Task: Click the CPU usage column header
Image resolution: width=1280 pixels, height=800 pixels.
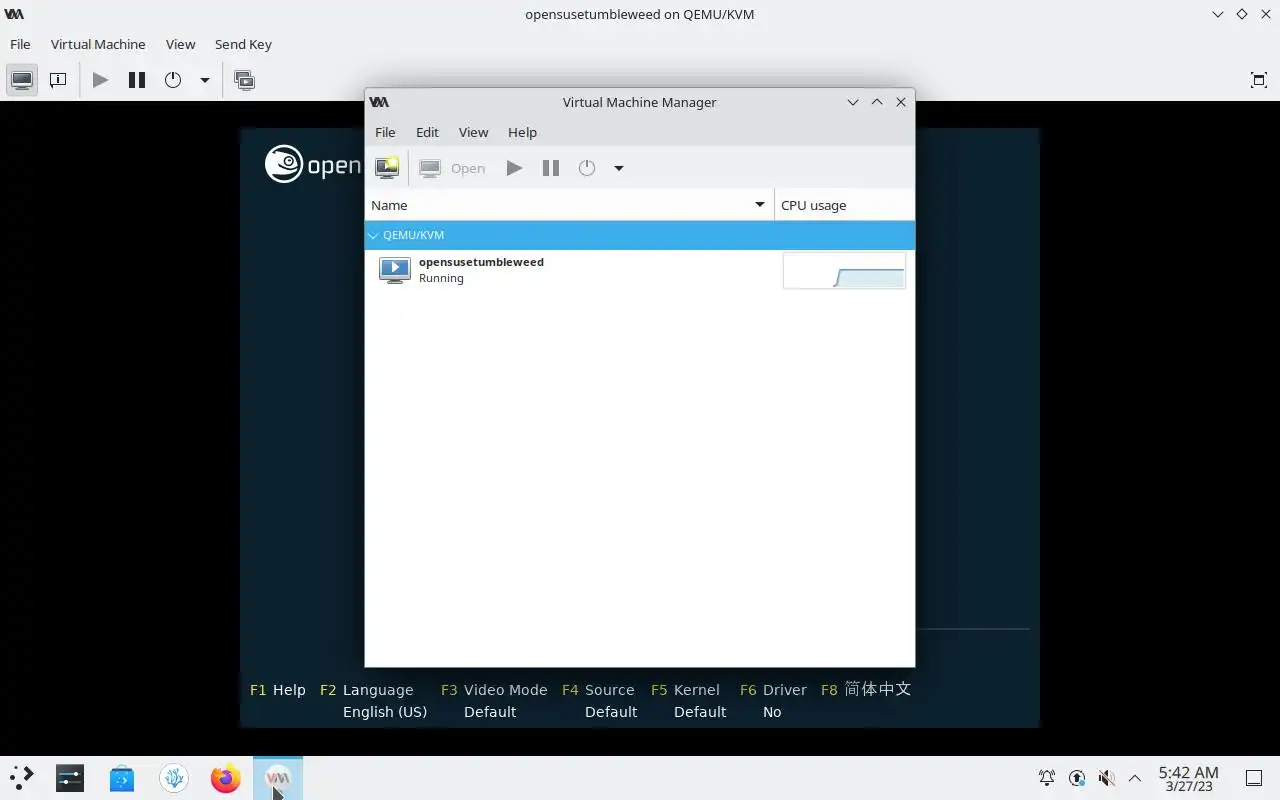Action: (844, 205)
